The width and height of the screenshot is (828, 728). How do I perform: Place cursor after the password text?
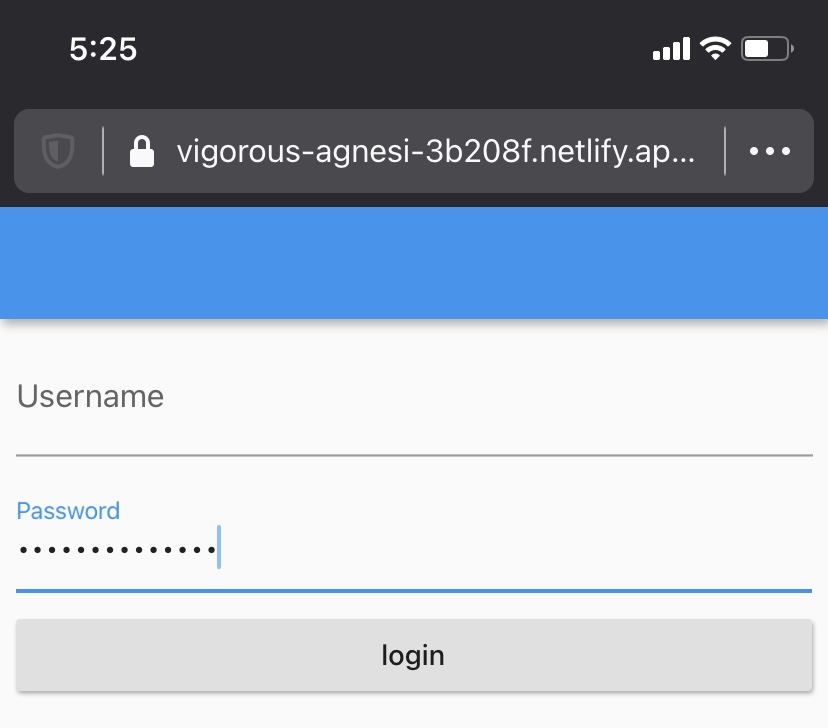point(219,547)
